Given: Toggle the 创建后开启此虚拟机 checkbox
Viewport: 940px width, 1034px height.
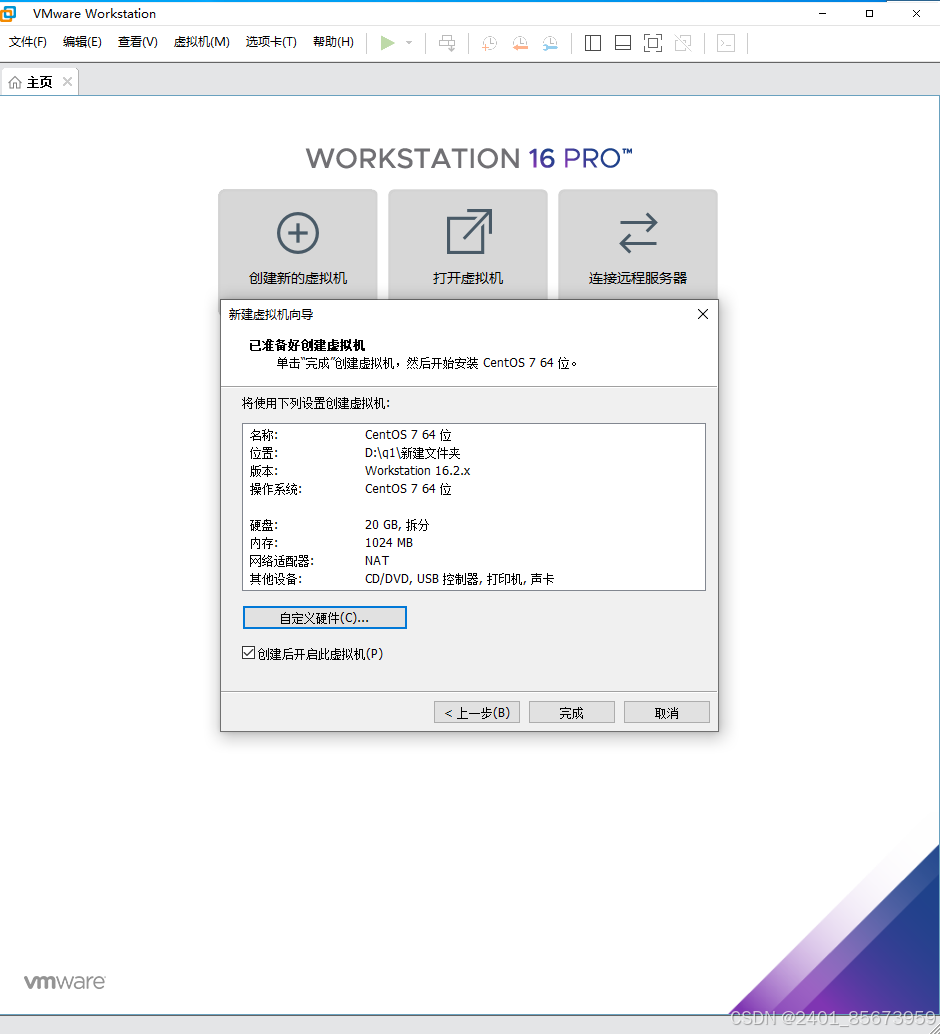Looking at the screenshot, I should click(249, 653).
